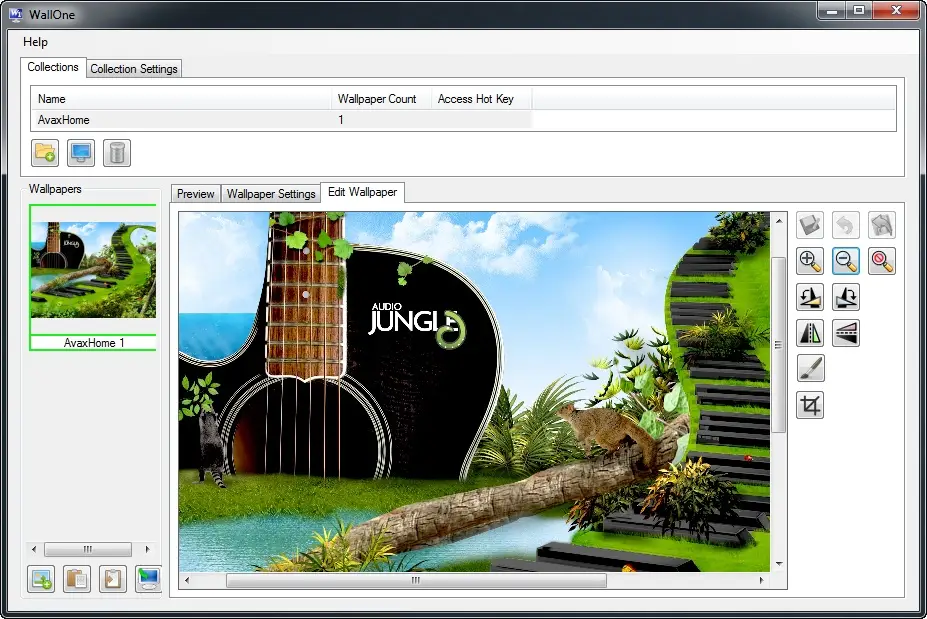Click the editor horizontal scrollbar thumb
This screenshot has height=619, width=927.
[416, 581]
